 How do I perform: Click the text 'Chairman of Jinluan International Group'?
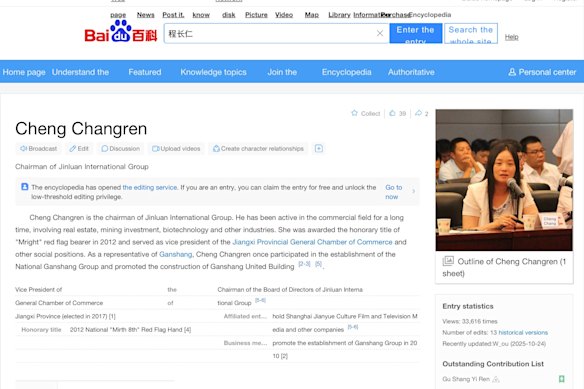[x=82, y=167]
